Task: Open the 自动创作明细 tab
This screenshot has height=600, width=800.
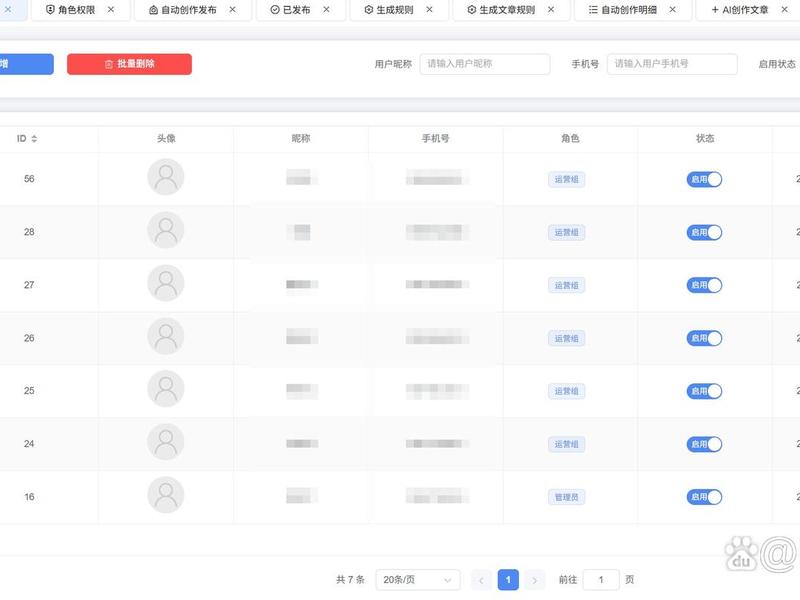Action: tap(633, 10)
